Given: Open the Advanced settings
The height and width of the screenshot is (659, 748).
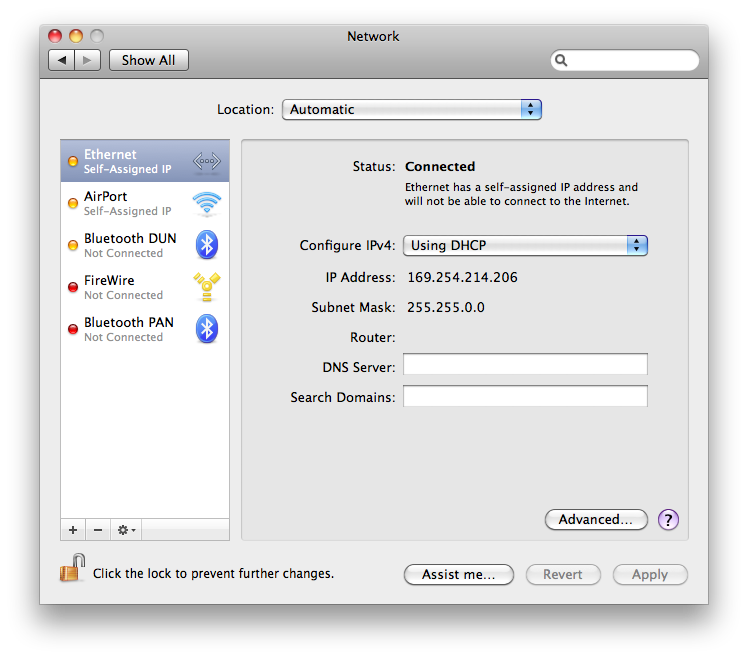Looking at the screenshot, I should (596, 519).
